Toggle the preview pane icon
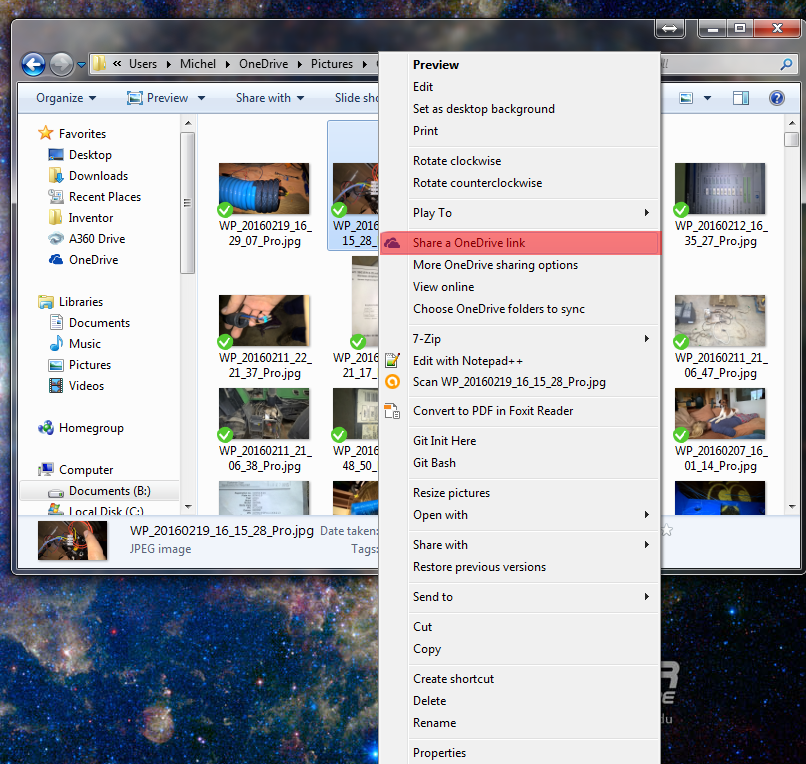Viewport: 806px width, 764px height. (741, 98)
